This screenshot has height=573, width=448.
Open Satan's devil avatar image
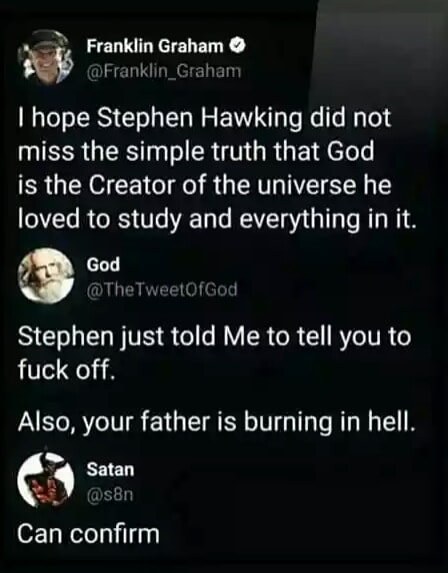tap(46, 480)
